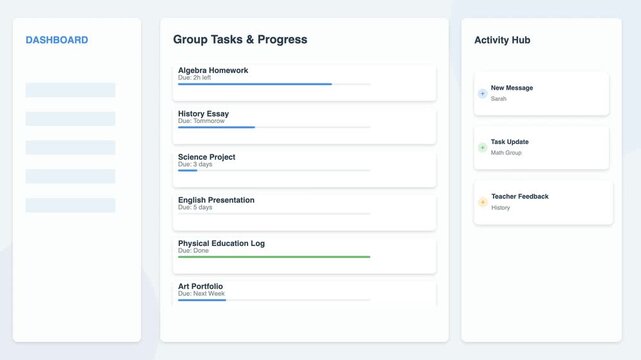
Task: Click the Algebra Homework progress bar
Action: coord(274,84)
